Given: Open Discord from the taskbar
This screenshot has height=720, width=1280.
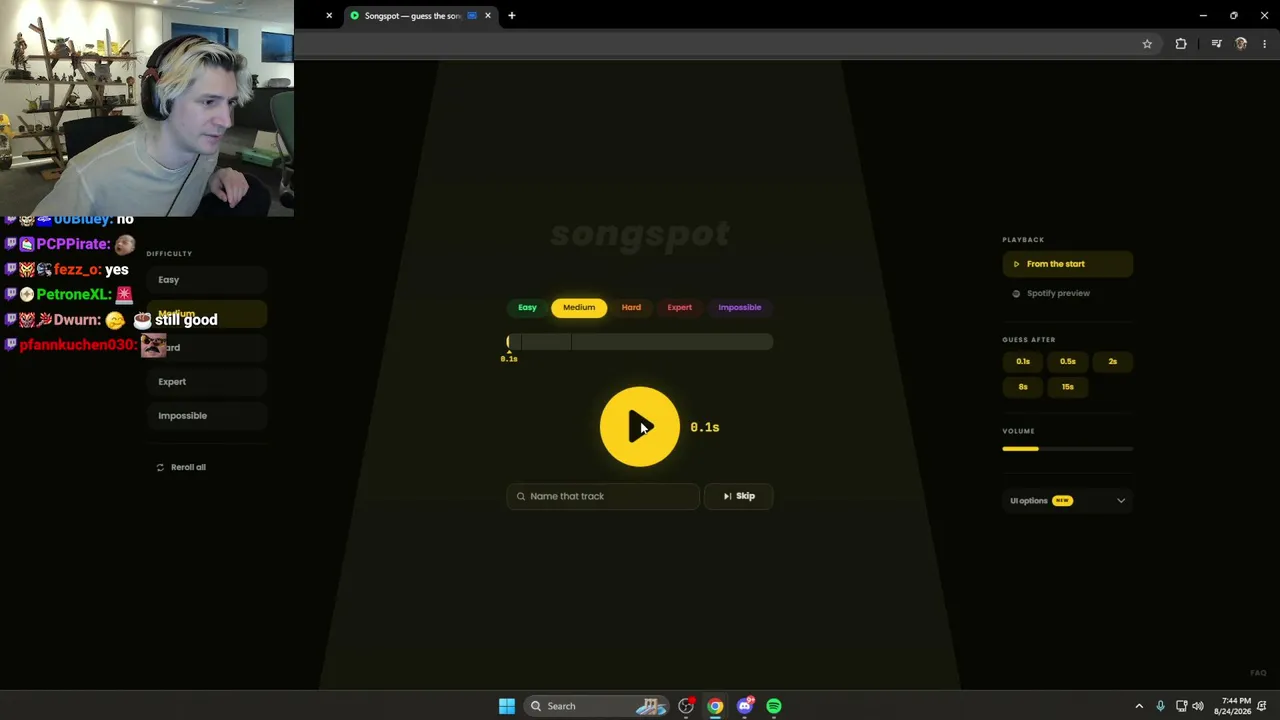Looking at the screenshot, I should pyautogui.click(x=744, y=706).
